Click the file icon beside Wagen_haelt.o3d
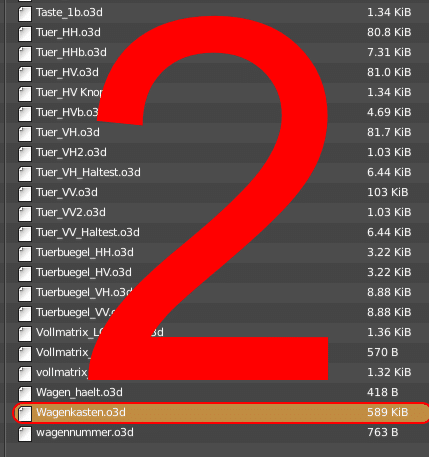Image resolution: width=429 pixels, height=457 pixels. [x=25, y=393]
